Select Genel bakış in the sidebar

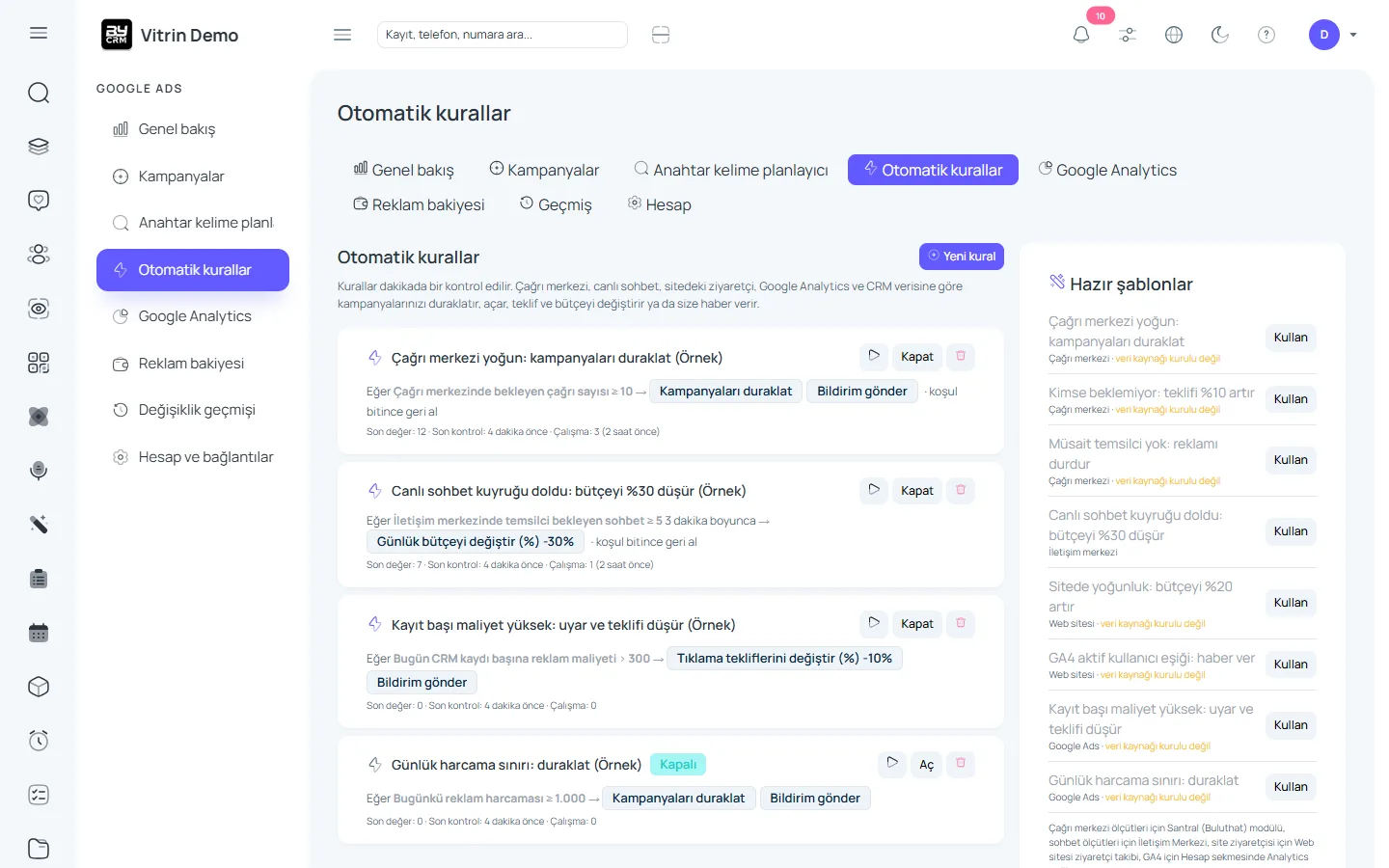pyautogui.click(x=193, y=129)
